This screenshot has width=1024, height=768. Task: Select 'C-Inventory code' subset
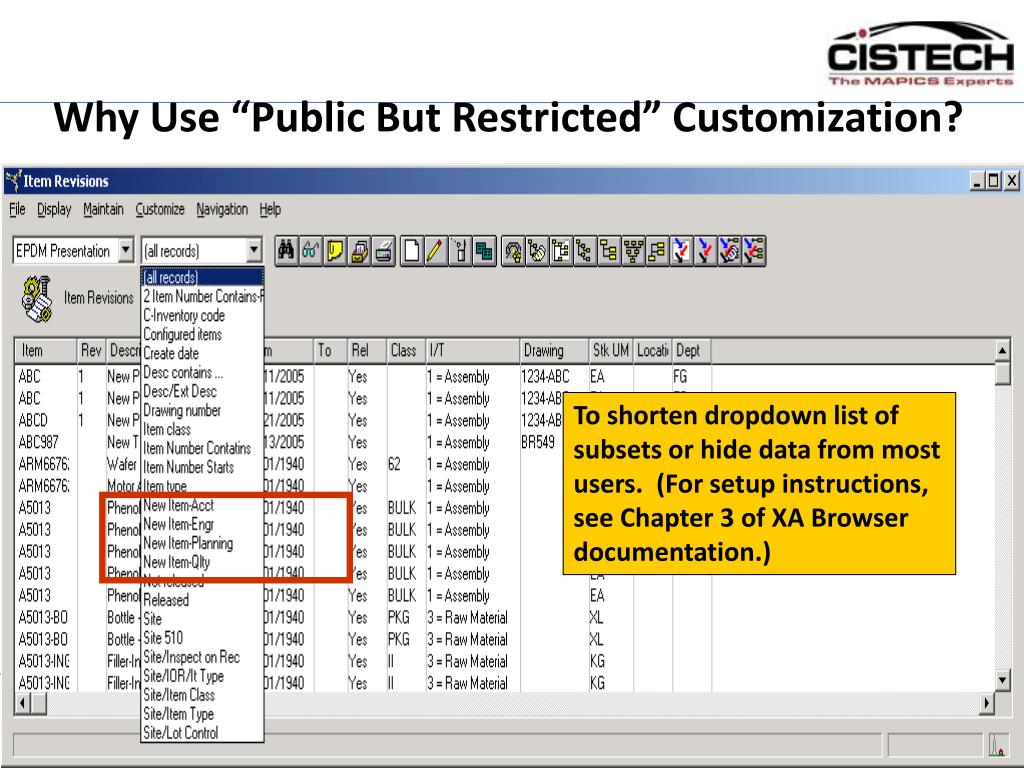coord(202,315)
